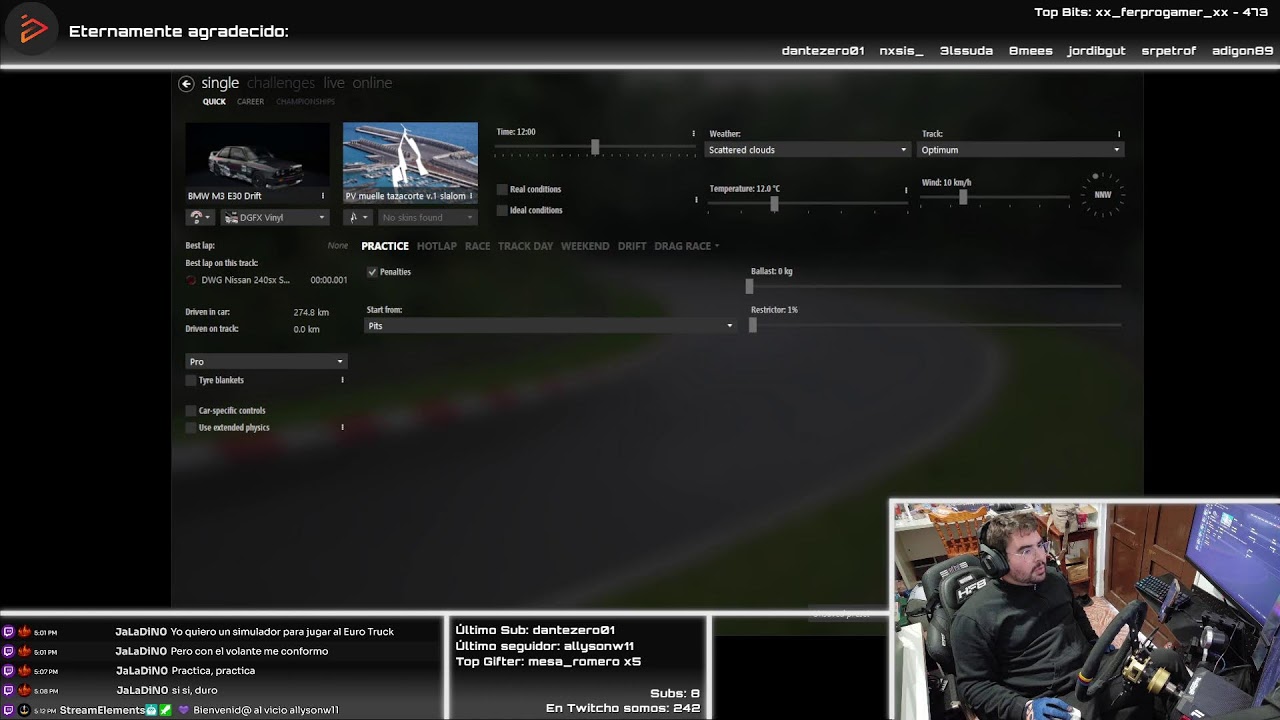1280x720 pixels.
Task: Open the Start from Pits dropdown
Action: (x=550, y=326)
